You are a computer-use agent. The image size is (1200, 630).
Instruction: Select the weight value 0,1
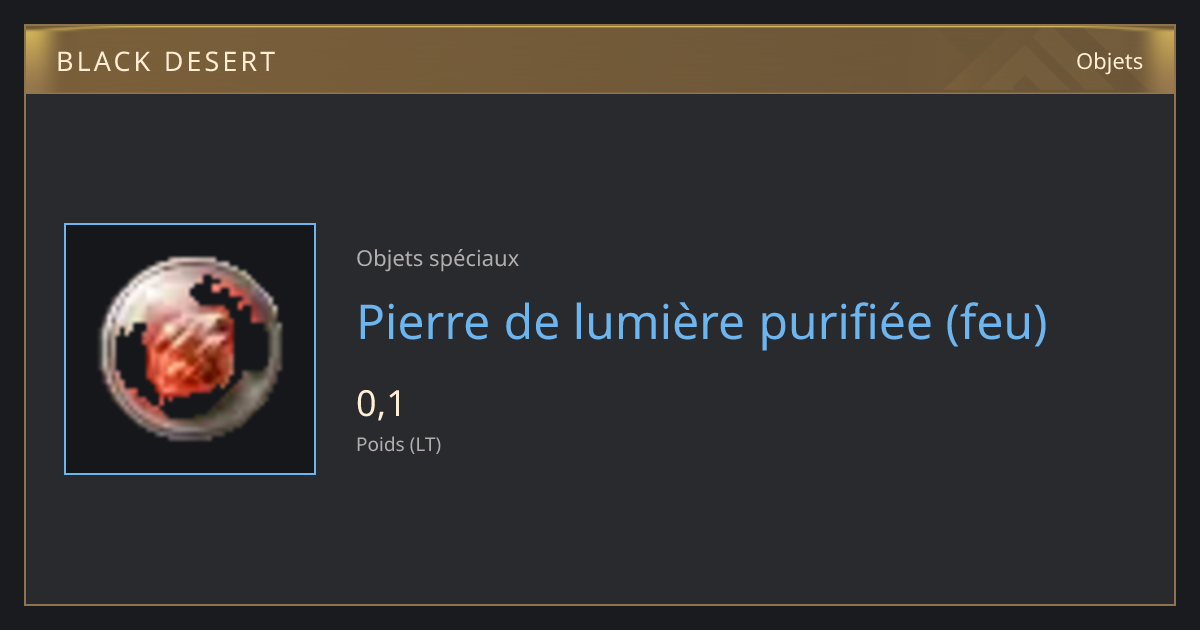tap(380, 403)
